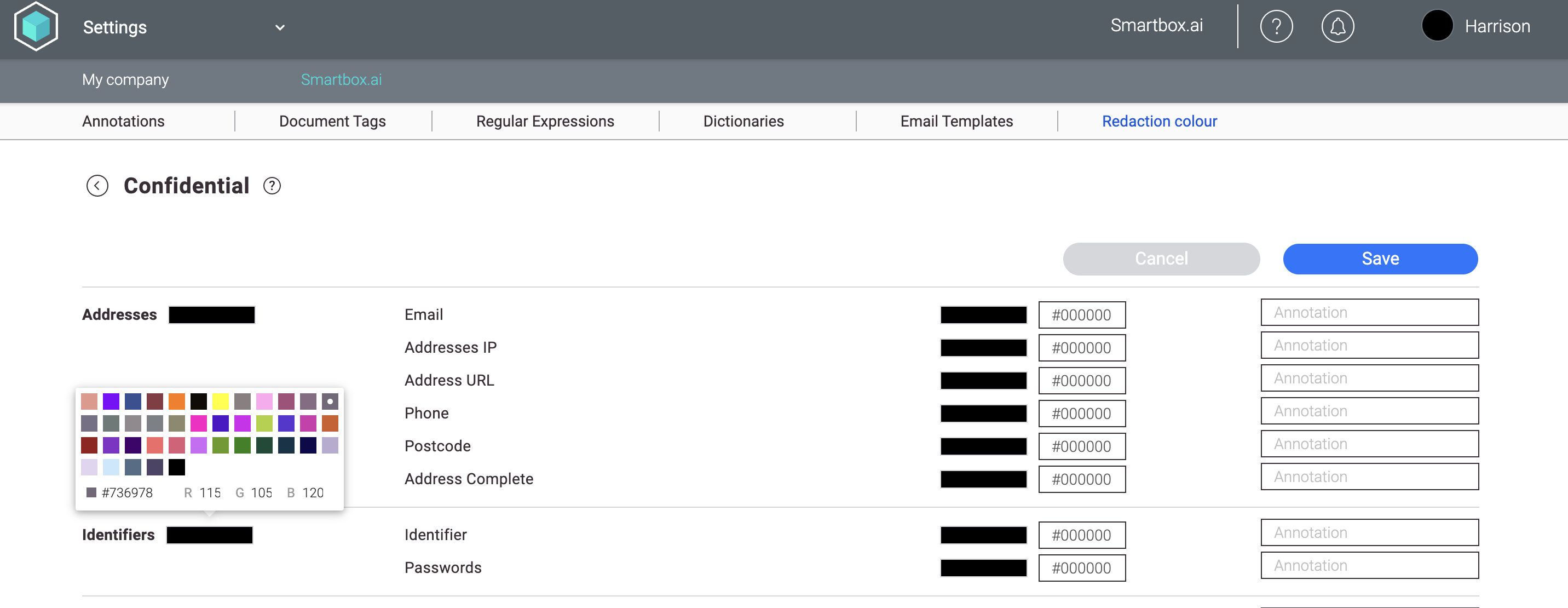Click the Smartbox cube logo icon

[36, 26]
